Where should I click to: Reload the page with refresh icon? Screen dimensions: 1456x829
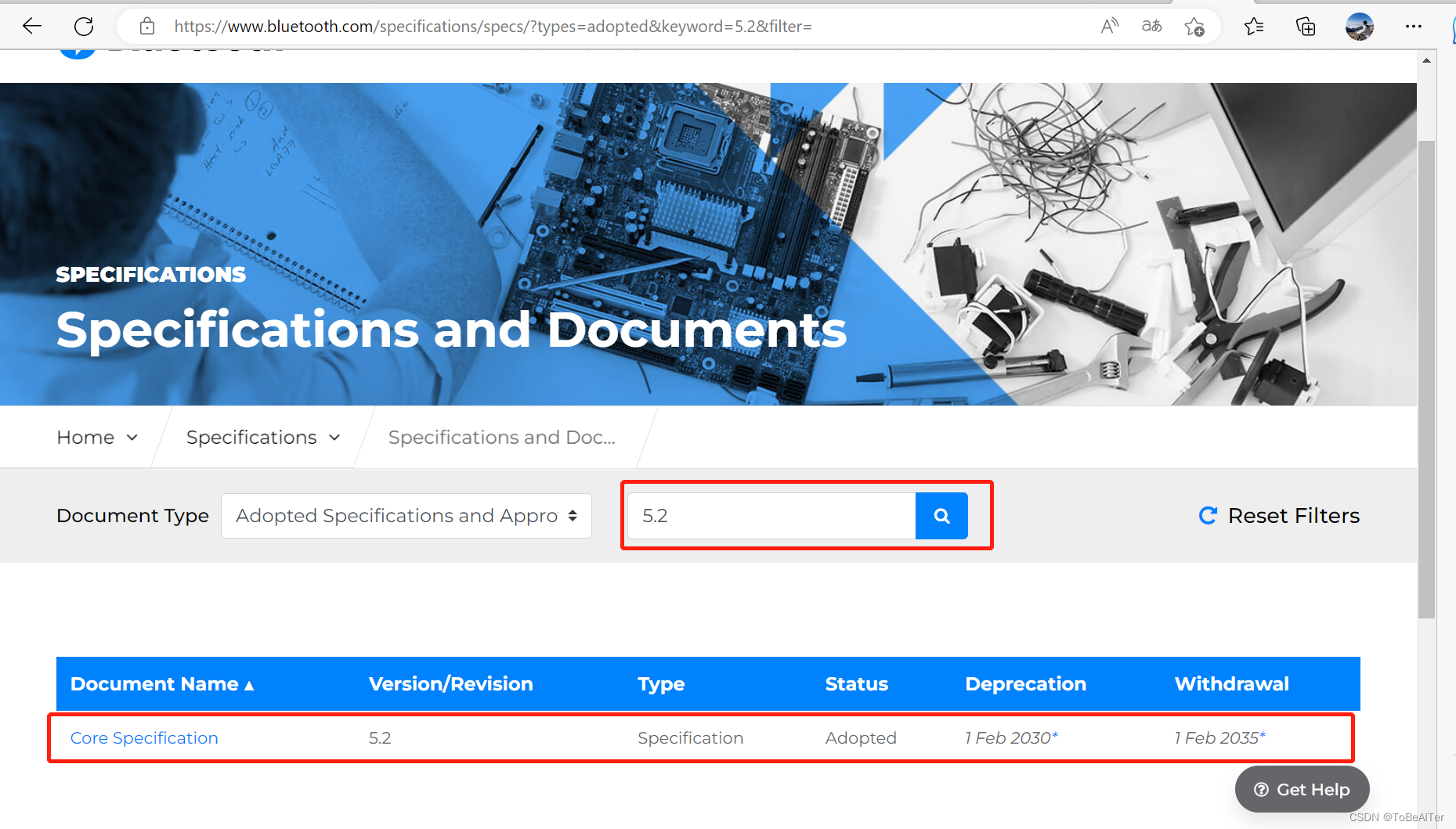click(84, 27)
